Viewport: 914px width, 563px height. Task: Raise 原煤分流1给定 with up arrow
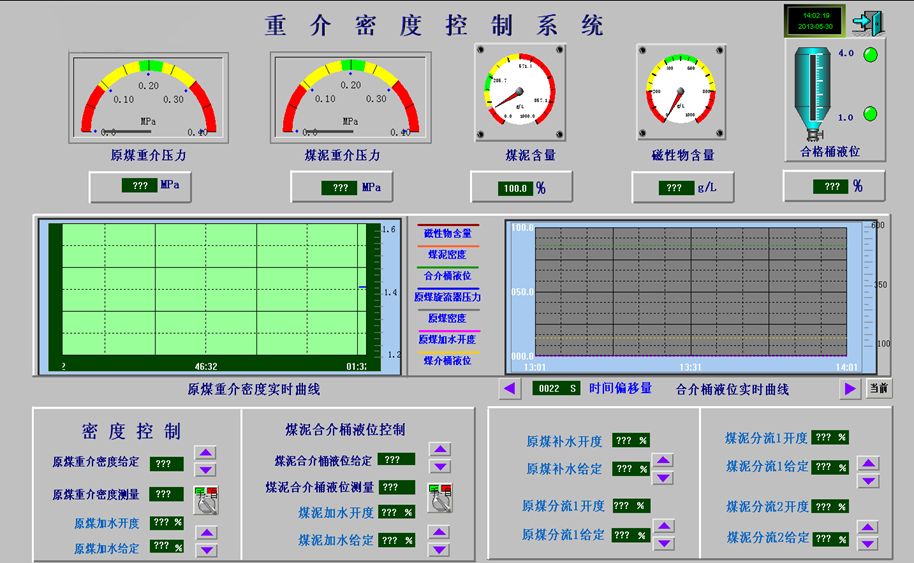click(x=664, y=526)
